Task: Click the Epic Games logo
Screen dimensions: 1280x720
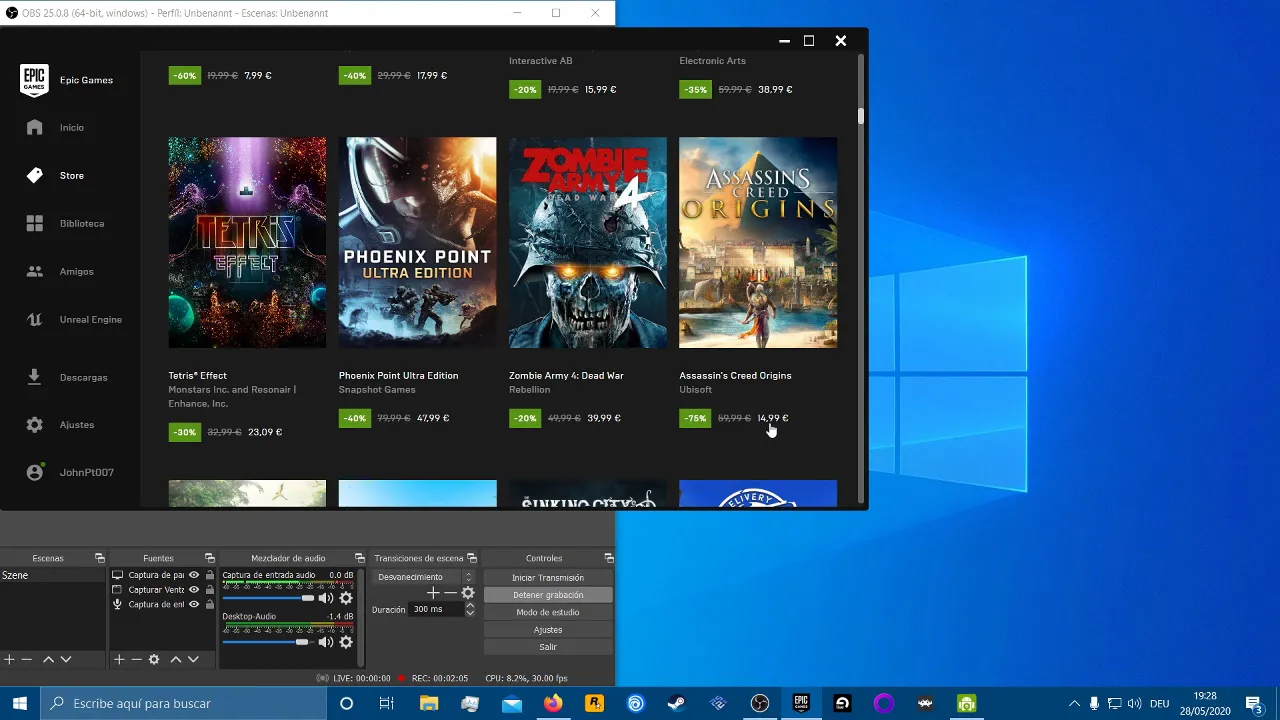Action: coord(34,80)
